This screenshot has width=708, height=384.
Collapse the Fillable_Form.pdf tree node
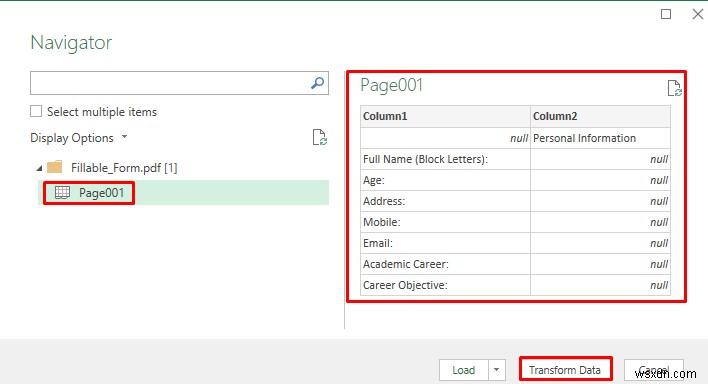coord(39,168)
